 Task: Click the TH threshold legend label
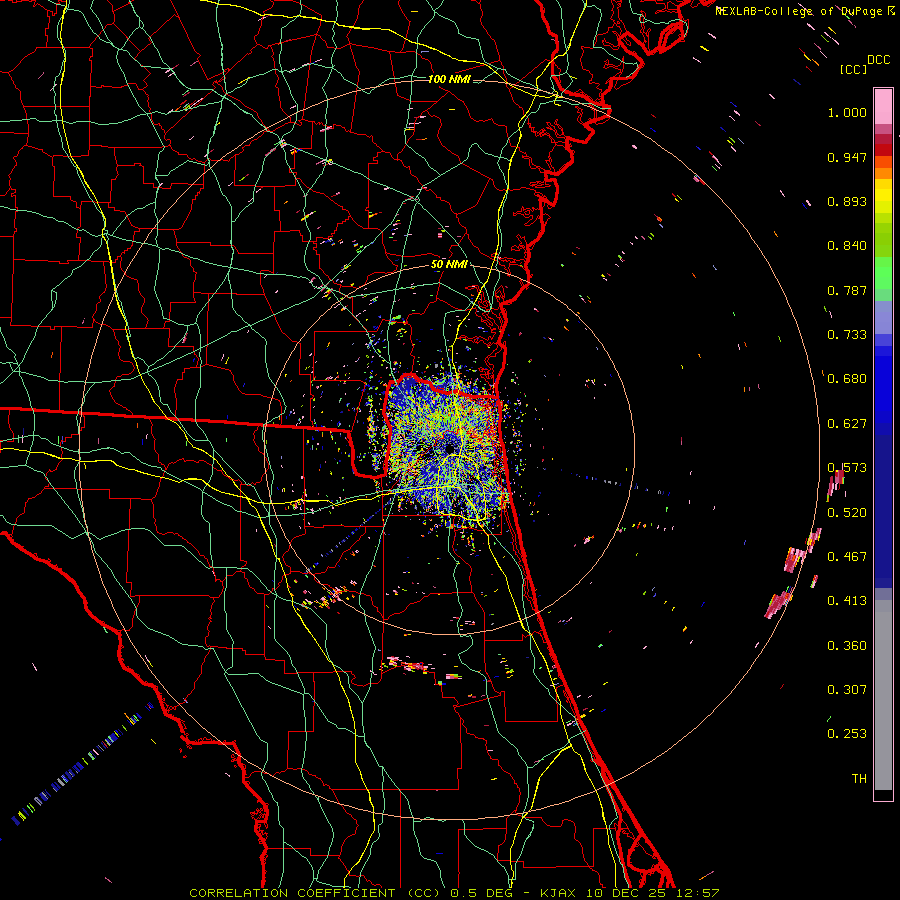pos(859,779)
